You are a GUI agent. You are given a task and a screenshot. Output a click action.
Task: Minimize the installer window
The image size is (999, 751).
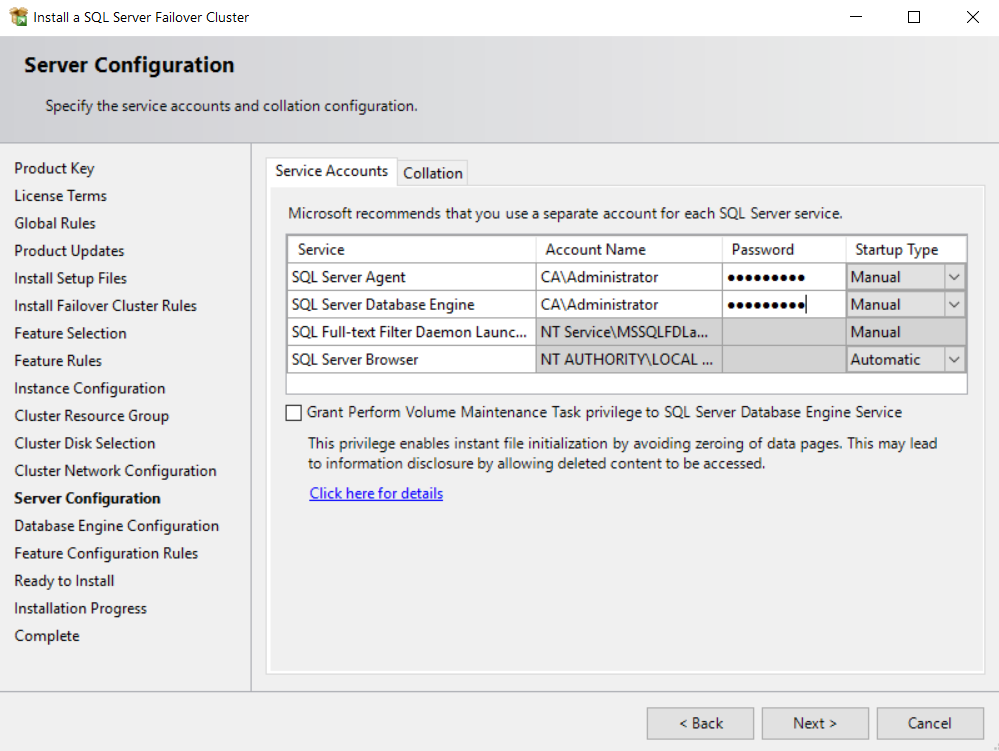tap(856, 17)
